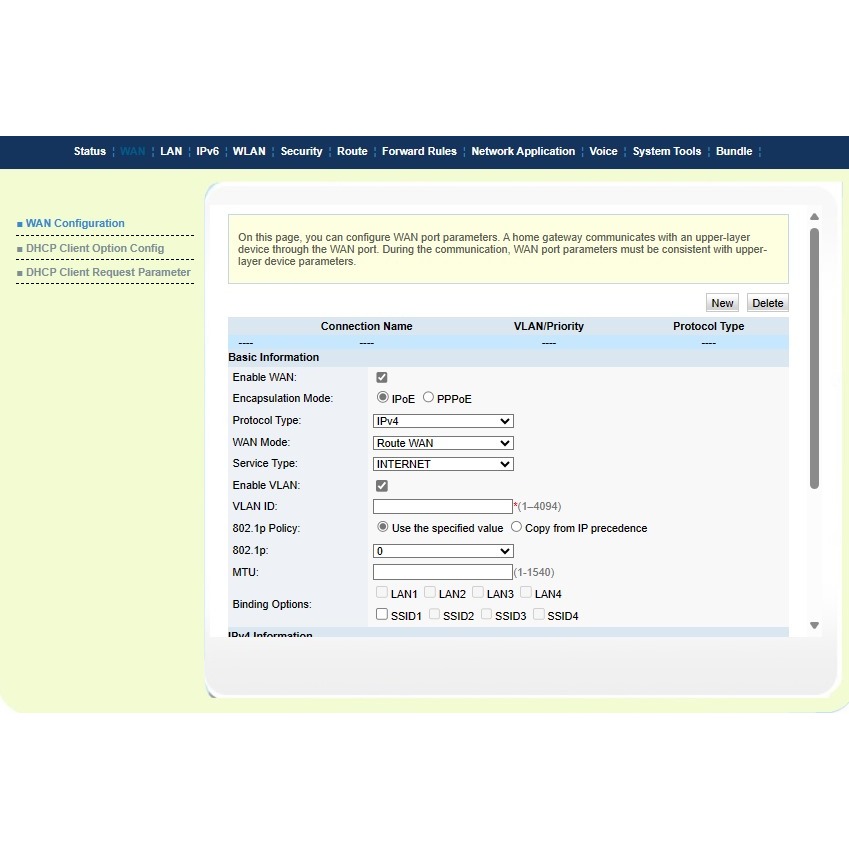Expand the 802.1p priority dropdown
849x849 pixels.
click(x=443, y=551)
